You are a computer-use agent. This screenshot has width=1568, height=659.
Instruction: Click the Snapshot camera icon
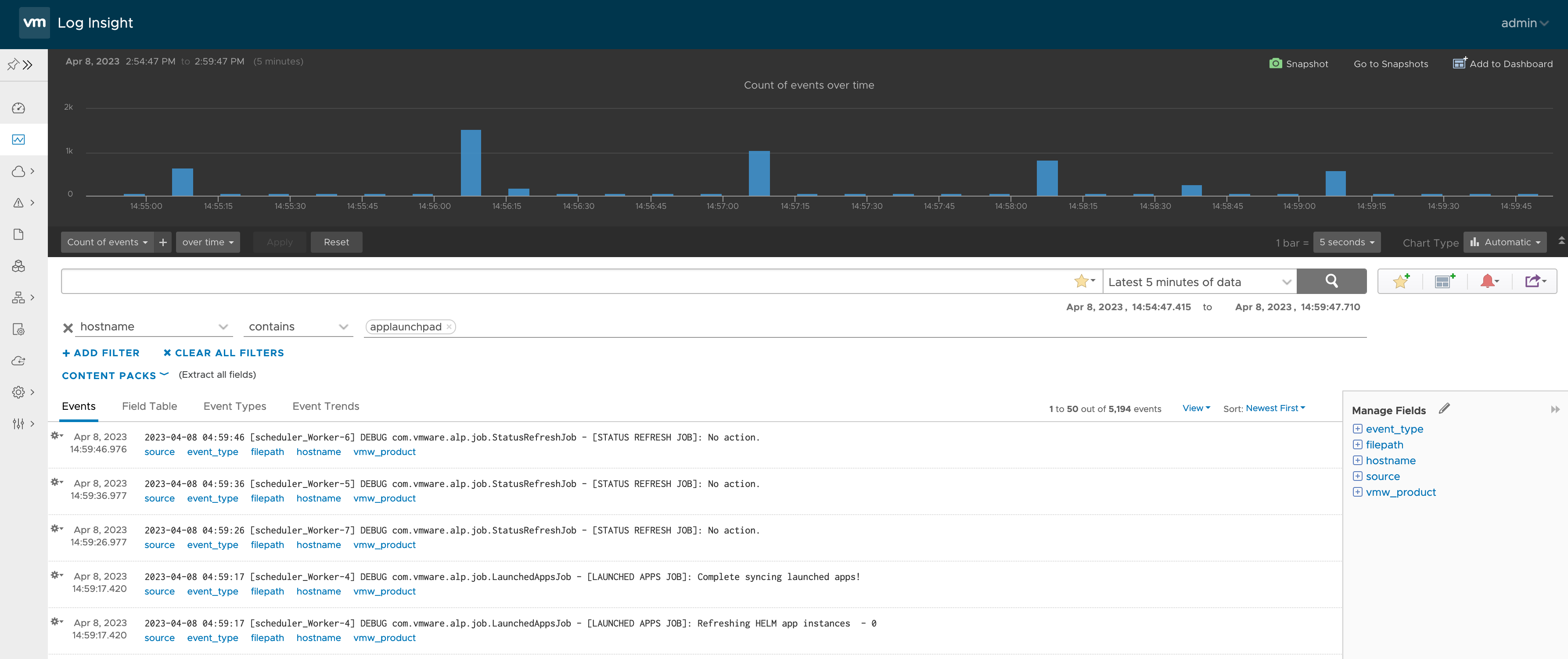(1275, 64)
